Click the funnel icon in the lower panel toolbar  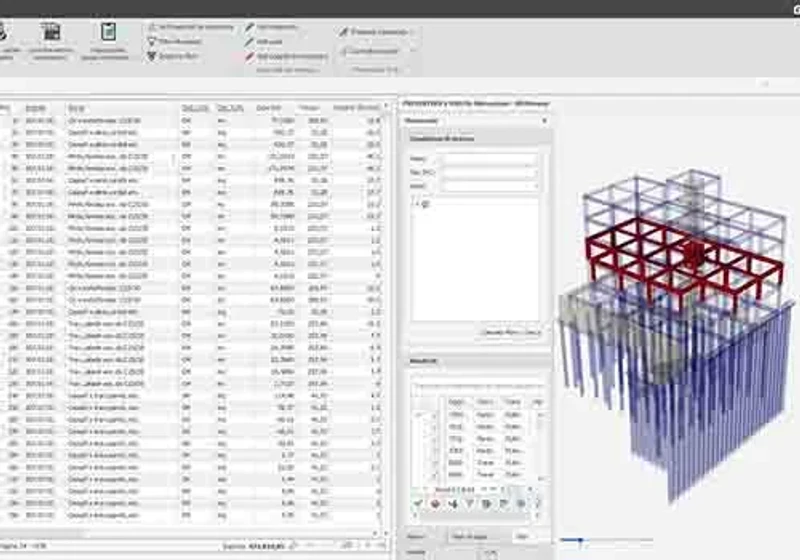(469, 504)
